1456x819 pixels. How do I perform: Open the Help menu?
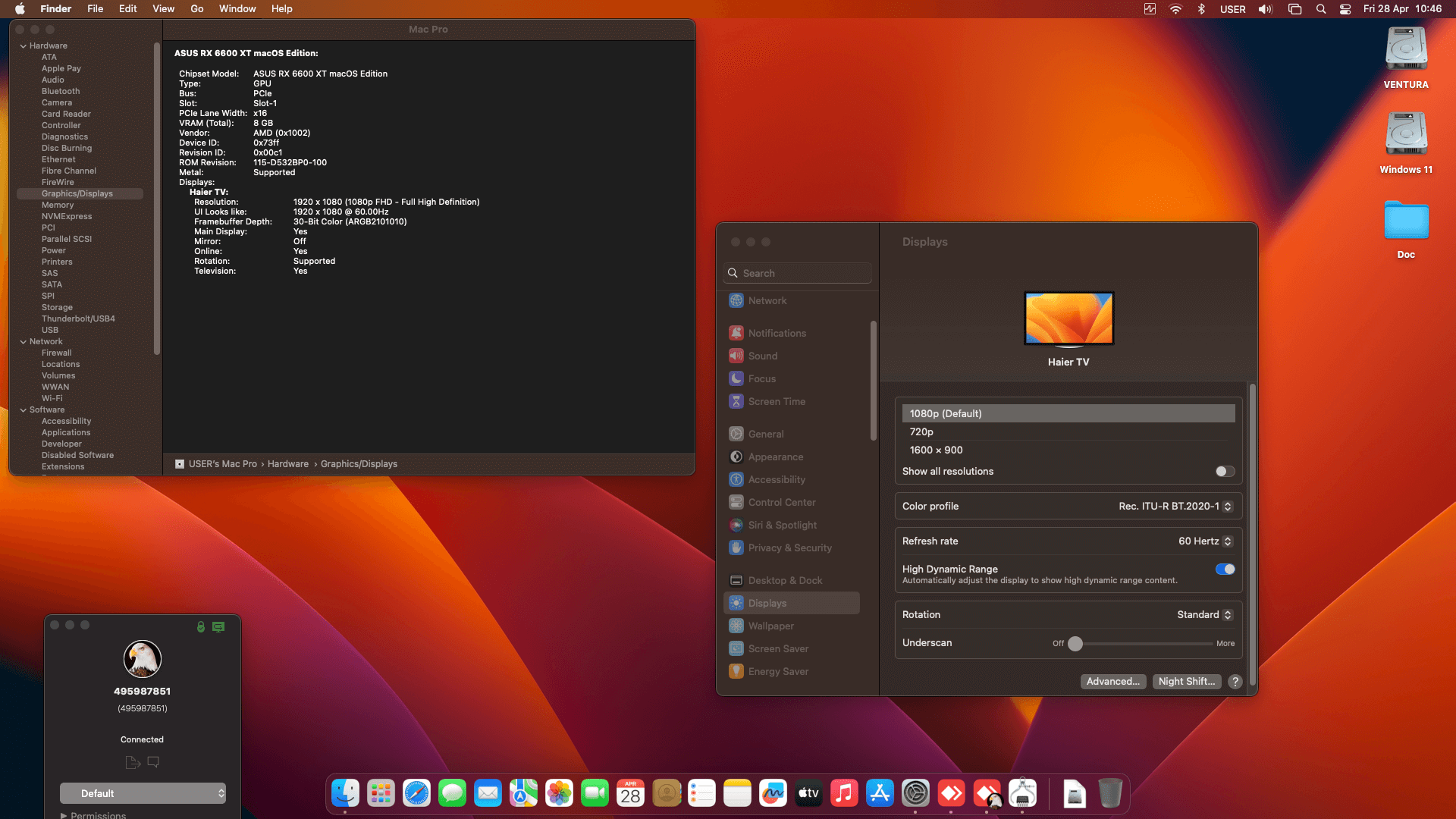pyautogui.click(x=282, y=9)
